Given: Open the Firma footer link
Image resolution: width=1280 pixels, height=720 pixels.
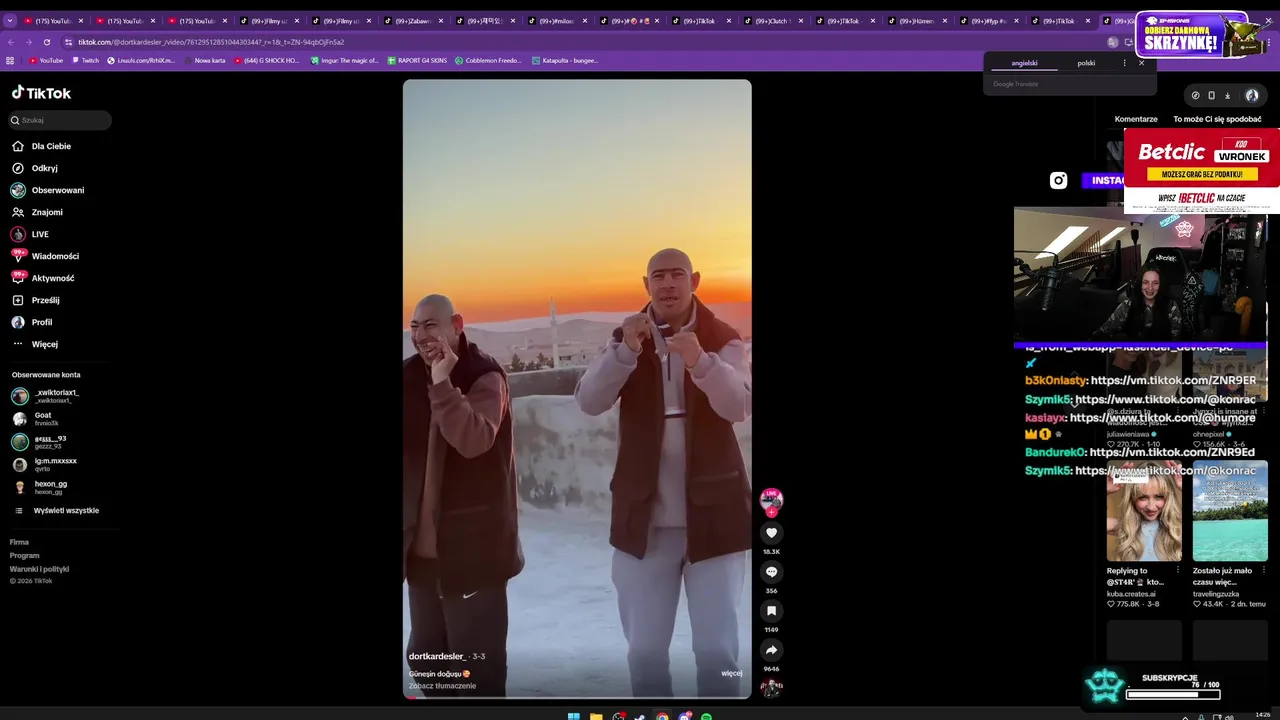Looking at the screenshot, I should (19, 542).
